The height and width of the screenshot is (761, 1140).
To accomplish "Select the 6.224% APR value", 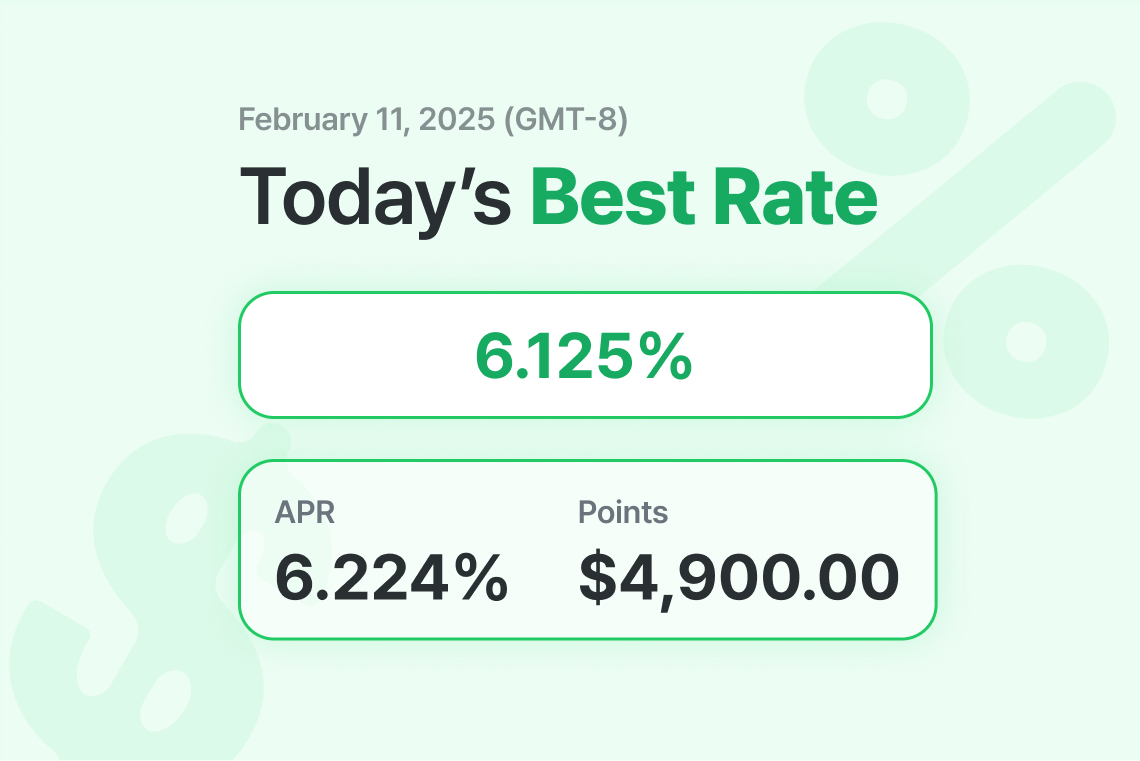I will pyautogui.click(x=391, y=577).
